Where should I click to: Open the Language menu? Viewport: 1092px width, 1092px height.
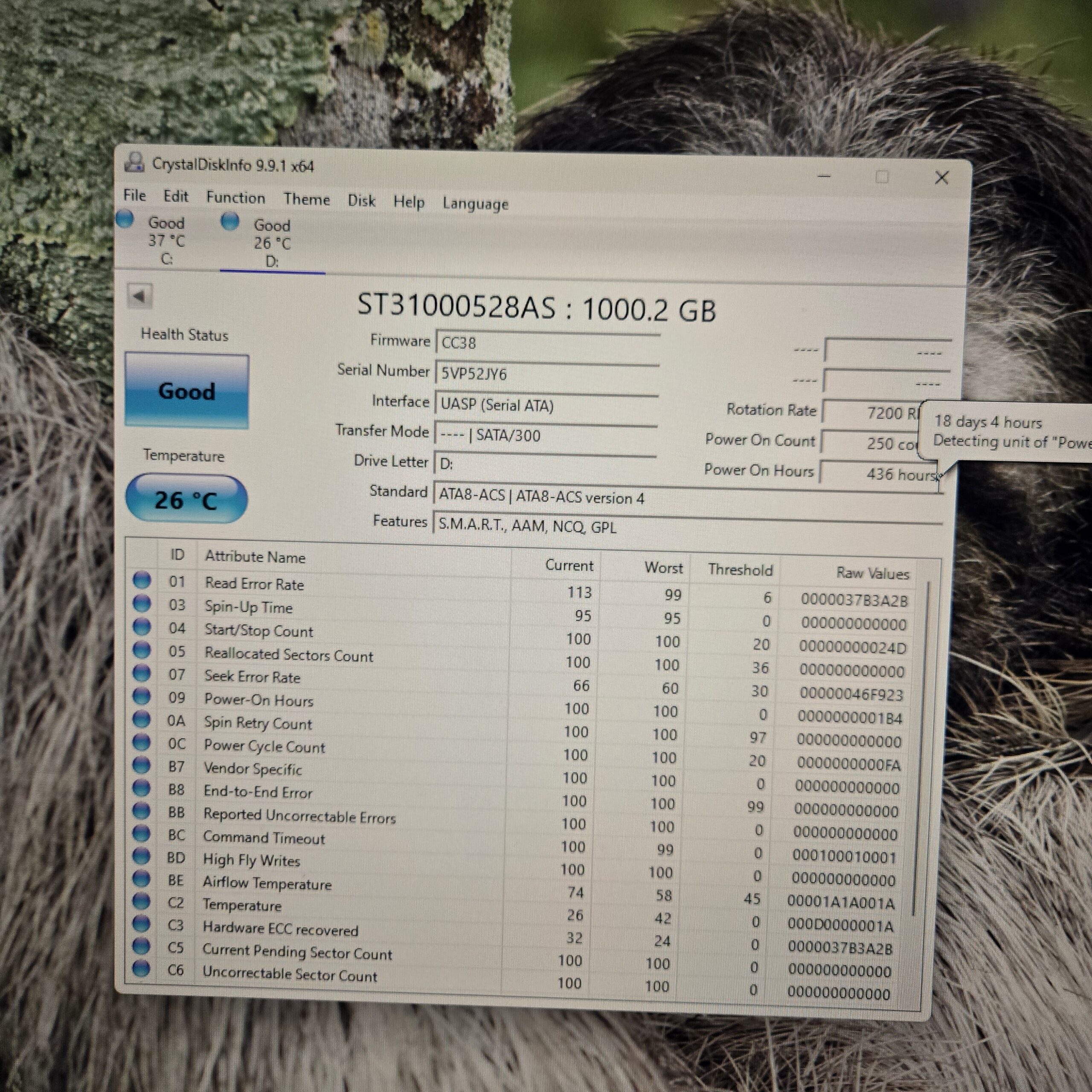pyautogui.click(x=475, y=204)
